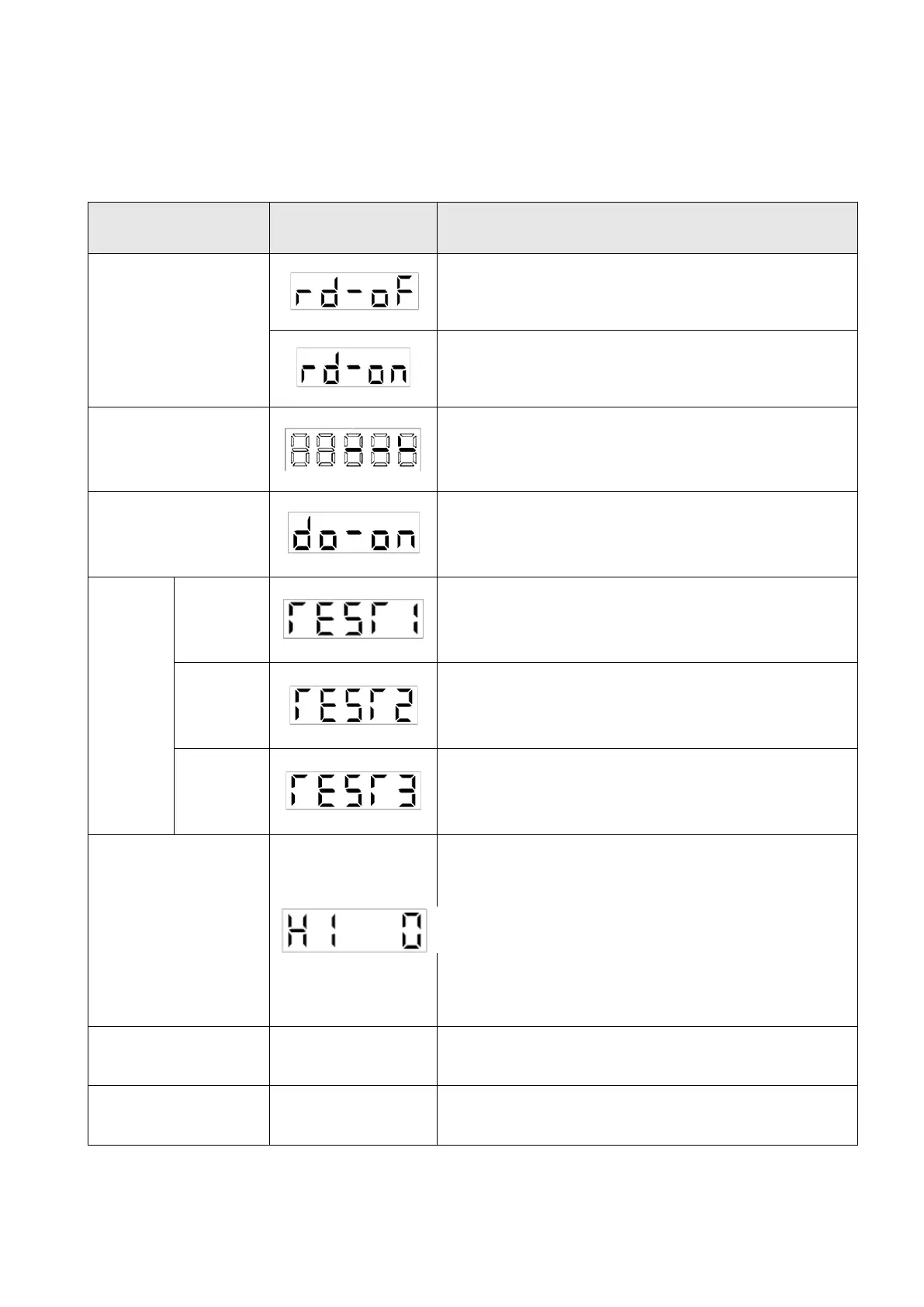Screen dimensions: 924x1307
Task: Select the rd-on display image
Action: coord(354,368)
